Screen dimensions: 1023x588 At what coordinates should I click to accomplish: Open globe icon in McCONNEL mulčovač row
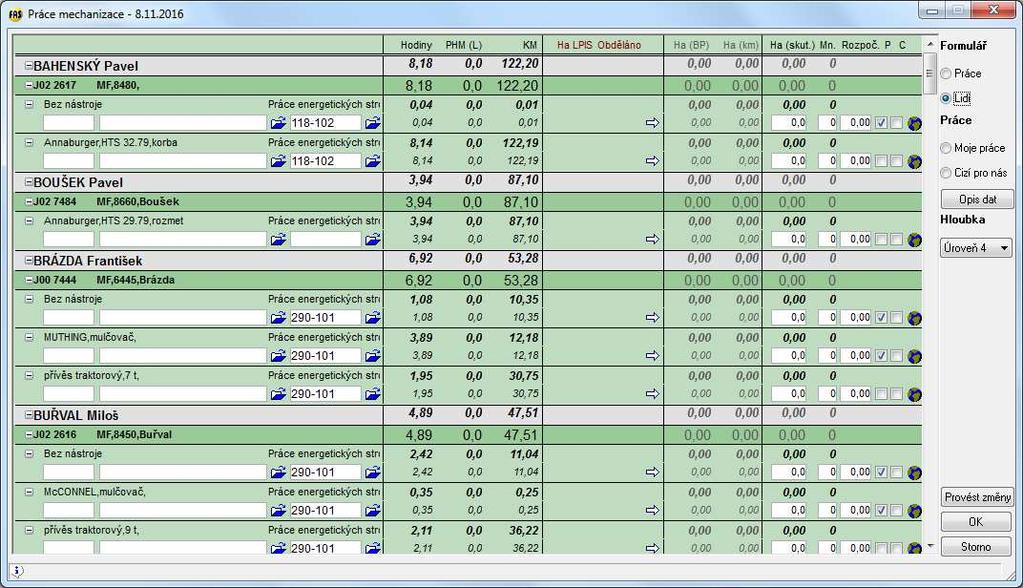click(x=914, y=510)
